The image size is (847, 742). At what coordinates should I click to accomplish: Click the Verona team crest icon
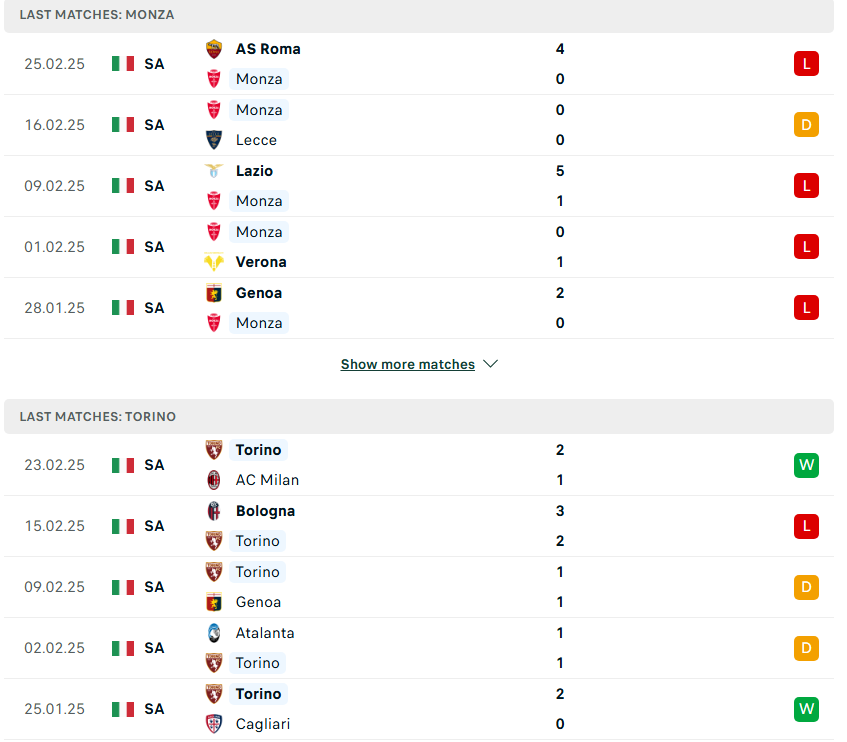(214, 262)
